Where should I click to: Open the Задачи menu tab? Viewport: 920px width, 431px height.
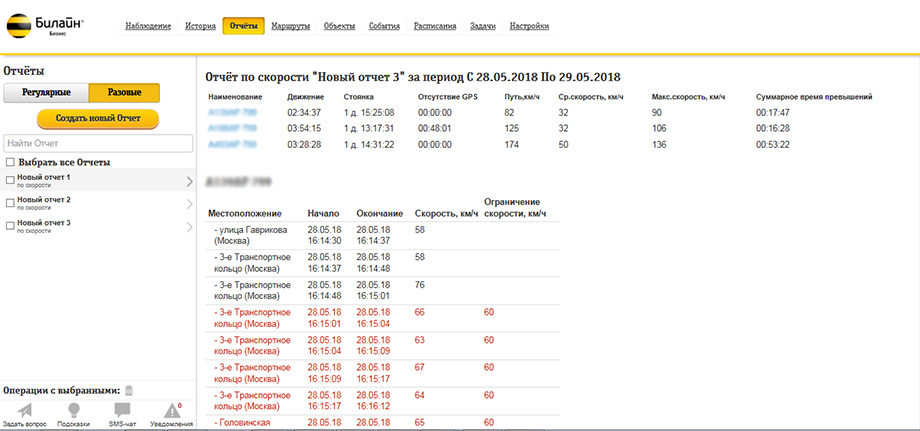(483, 26)
